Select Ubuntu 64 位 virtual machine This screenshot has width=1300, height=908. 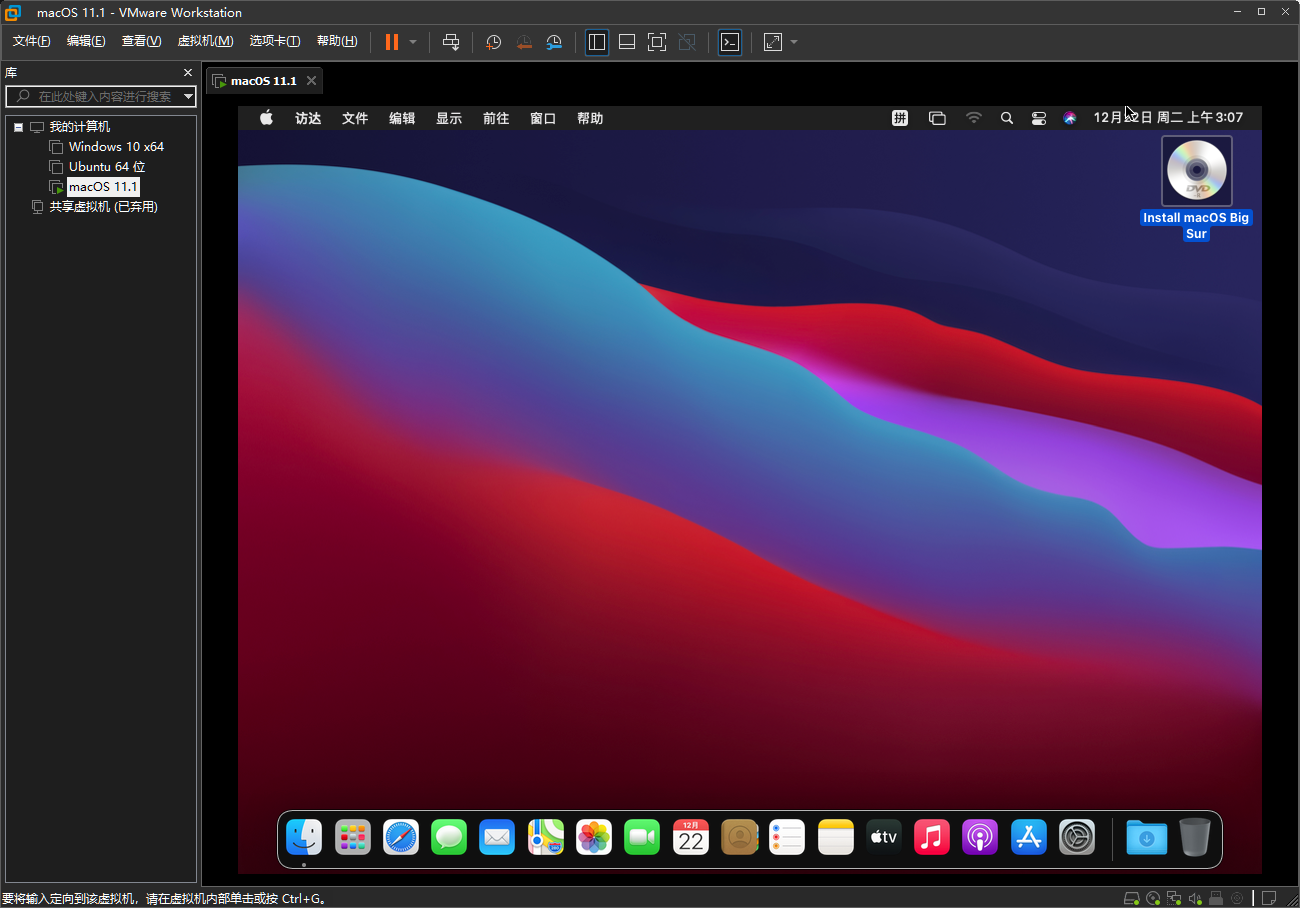[107, 167]
